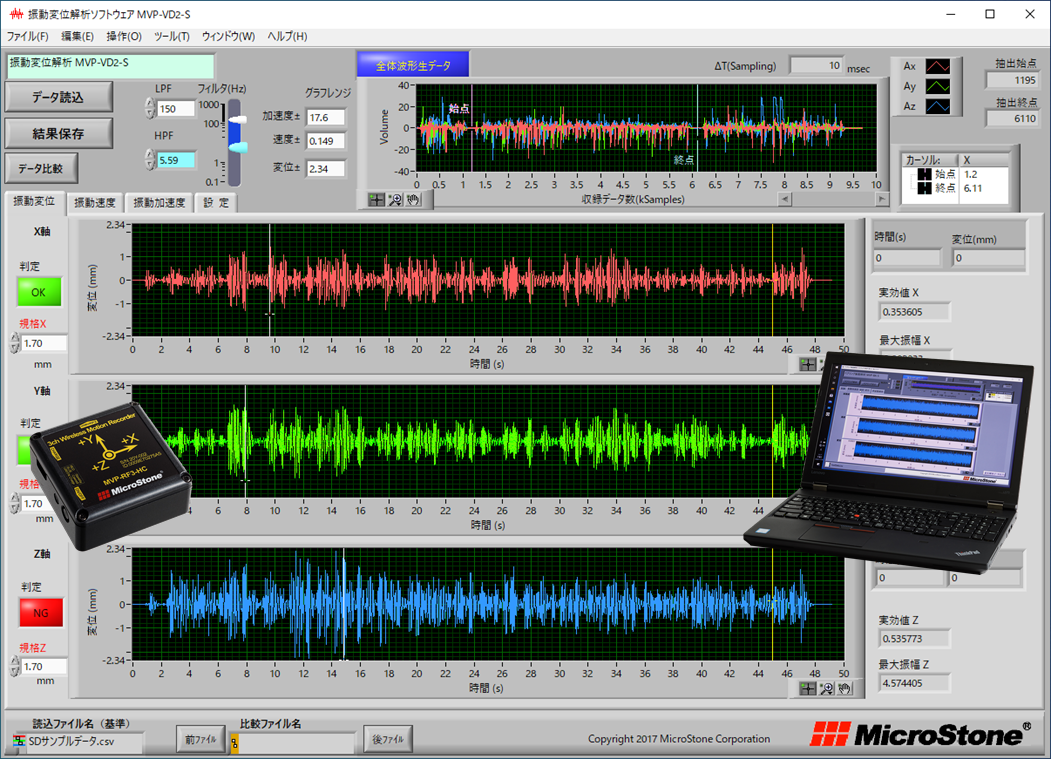Click the 実効値 X value 0.353605

click(914, 312)
